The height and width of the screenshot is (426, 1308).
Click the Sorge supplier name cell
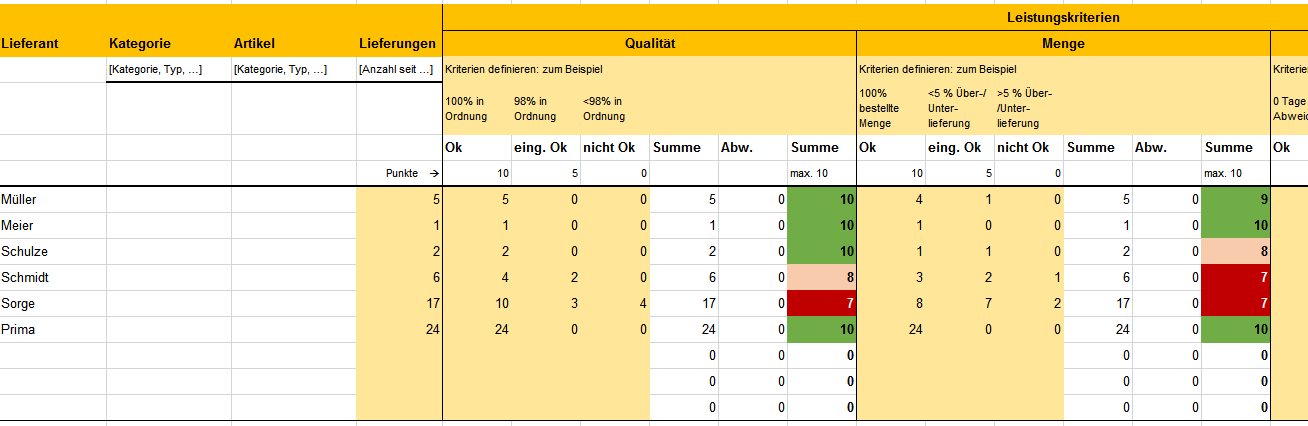point(53,304)
